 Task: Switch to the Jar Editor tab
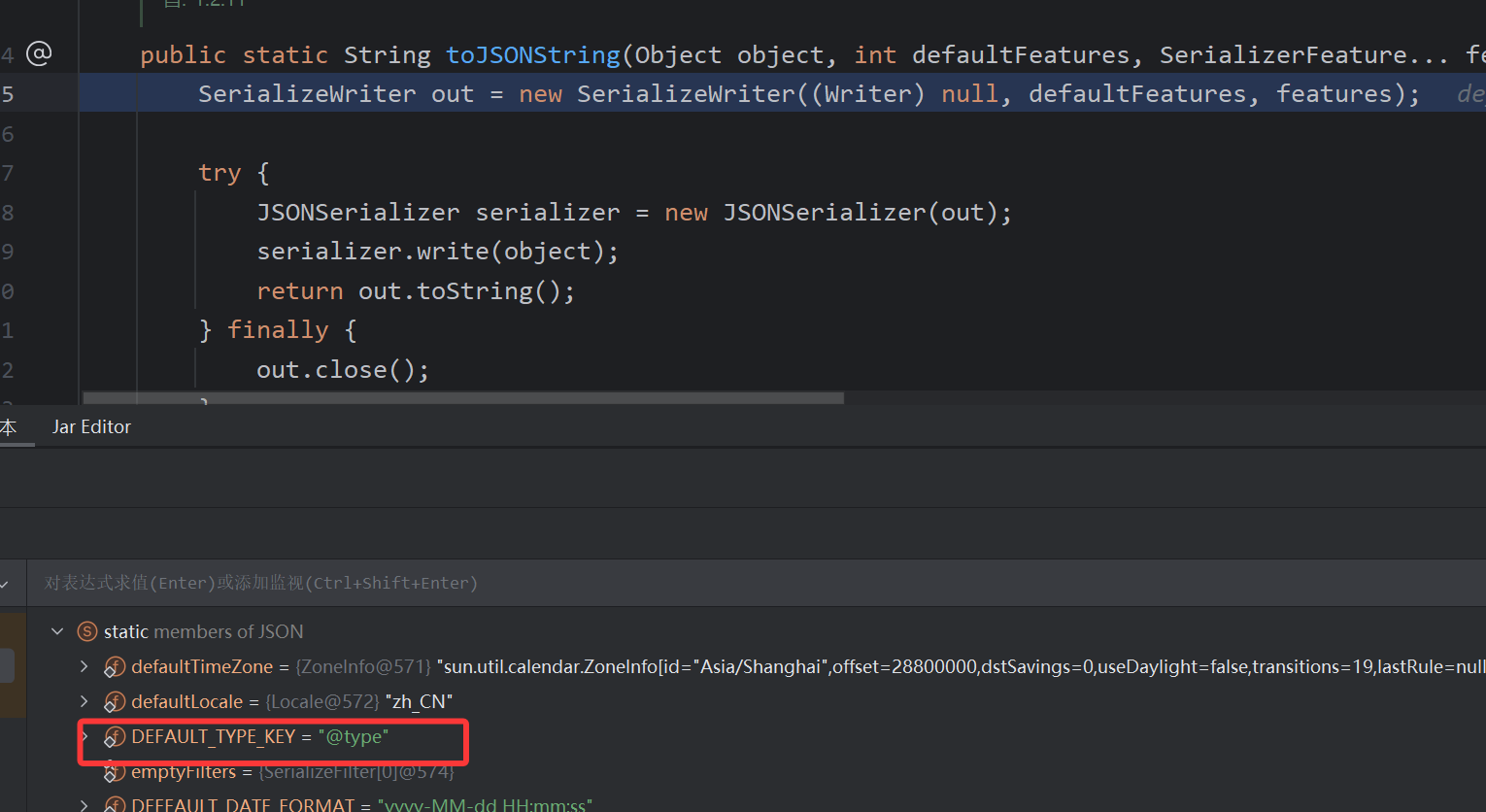tap(91, 427)
